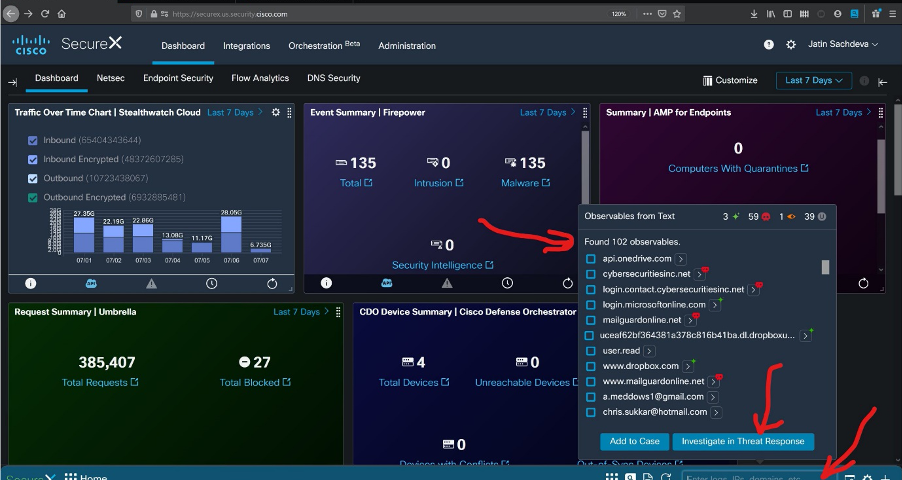
Task: Expand pivot menu for user.read
Action: pos(649,351)
